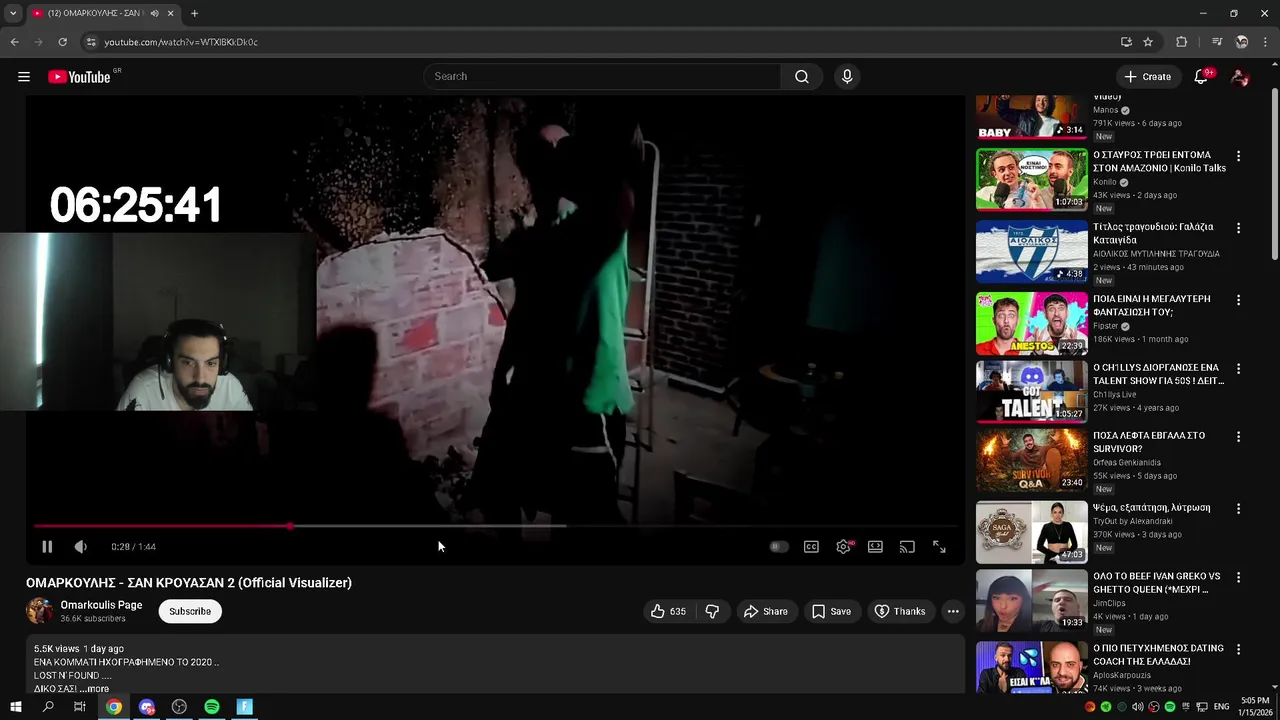Pause the video
The width and height of the screenshot is (1280, 720).
(x=47, y=547)
